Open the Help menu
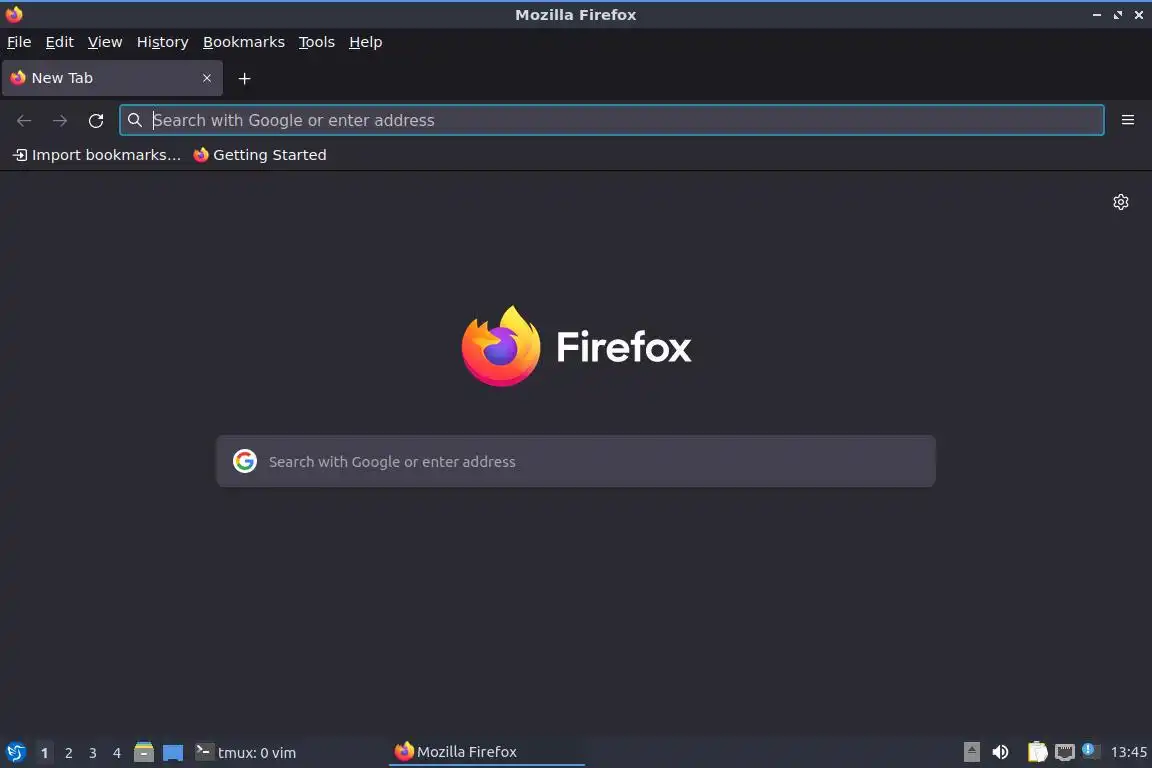 click(x=365, y=42)
